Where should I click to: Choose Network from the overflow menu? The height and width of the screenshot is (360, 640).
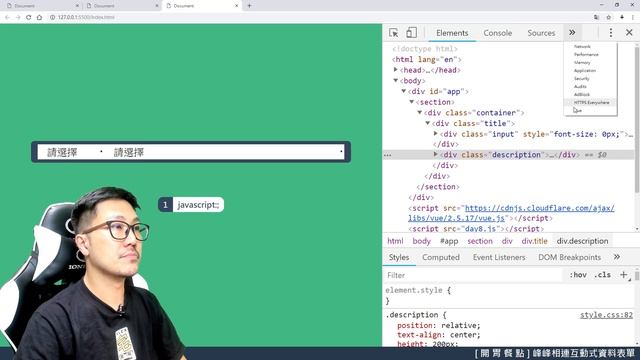tap(582, 47)
